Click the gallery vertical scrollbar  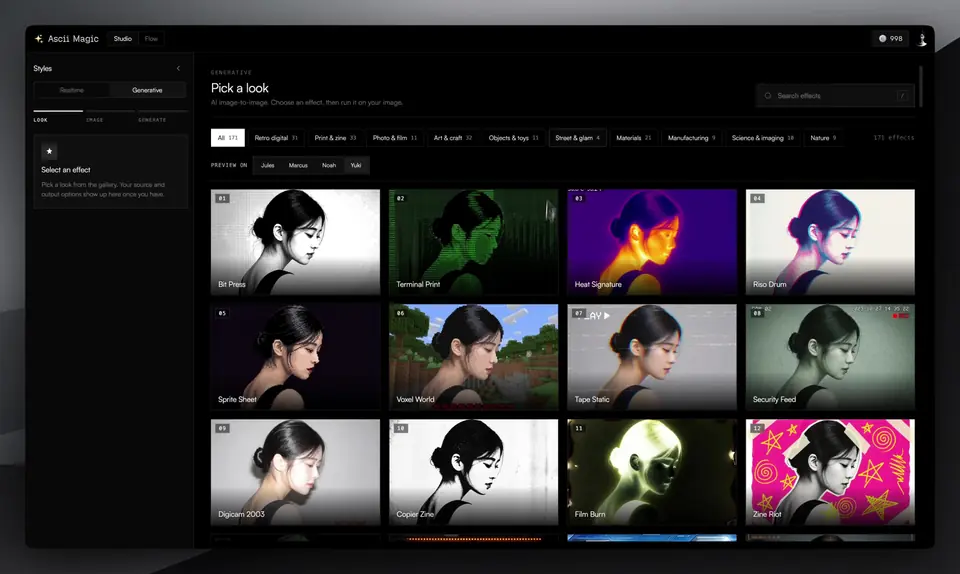point(920,86)
